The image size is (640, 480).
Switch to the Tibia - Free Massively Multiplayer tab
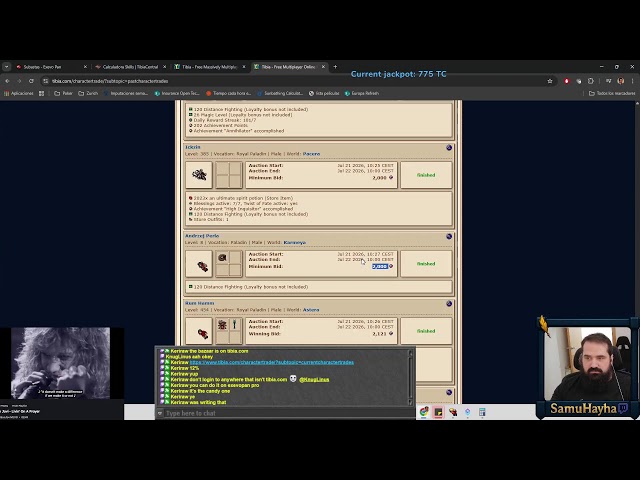(209, 67)
